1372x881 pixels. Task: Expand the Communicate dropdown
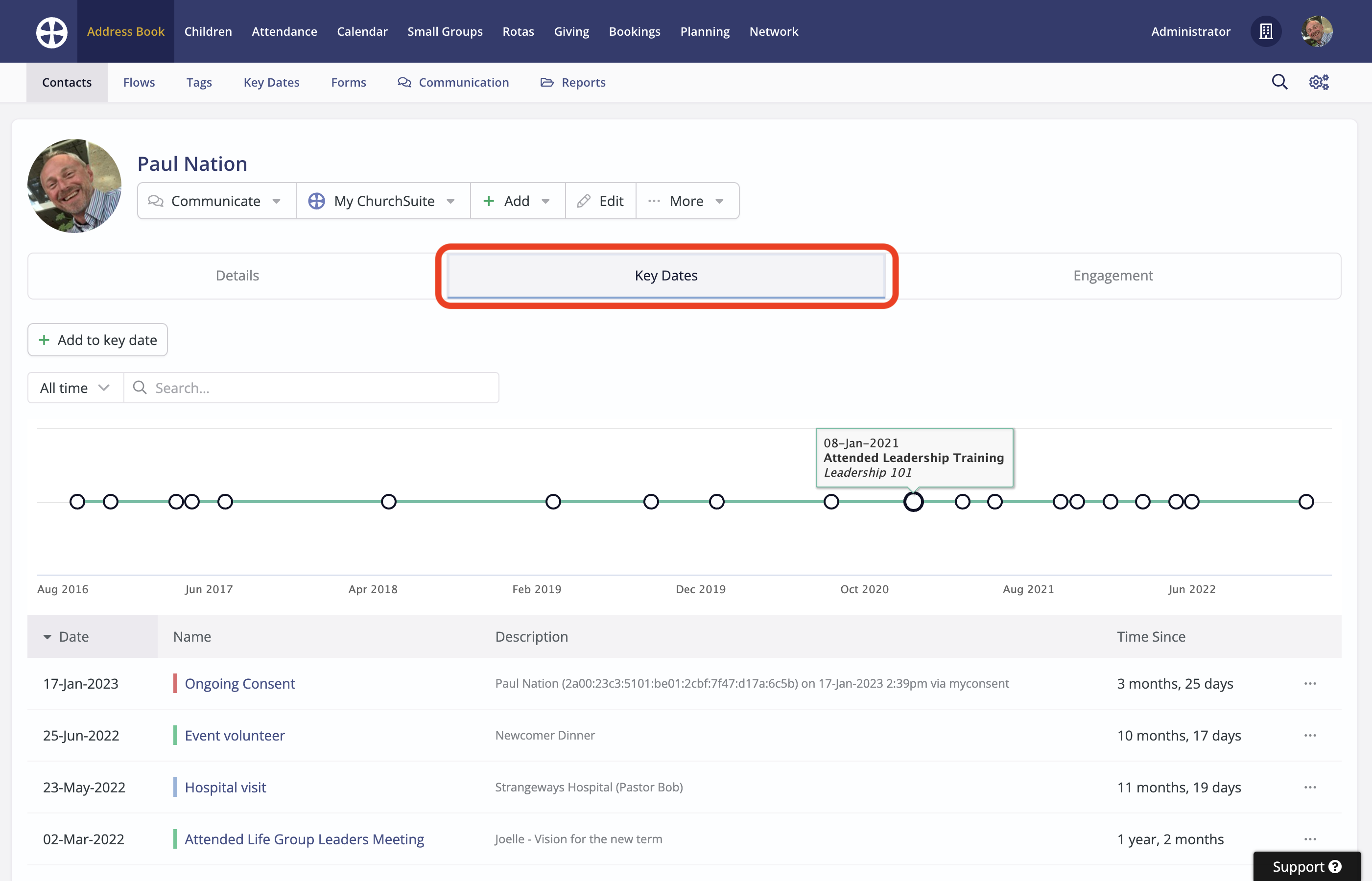216,201
